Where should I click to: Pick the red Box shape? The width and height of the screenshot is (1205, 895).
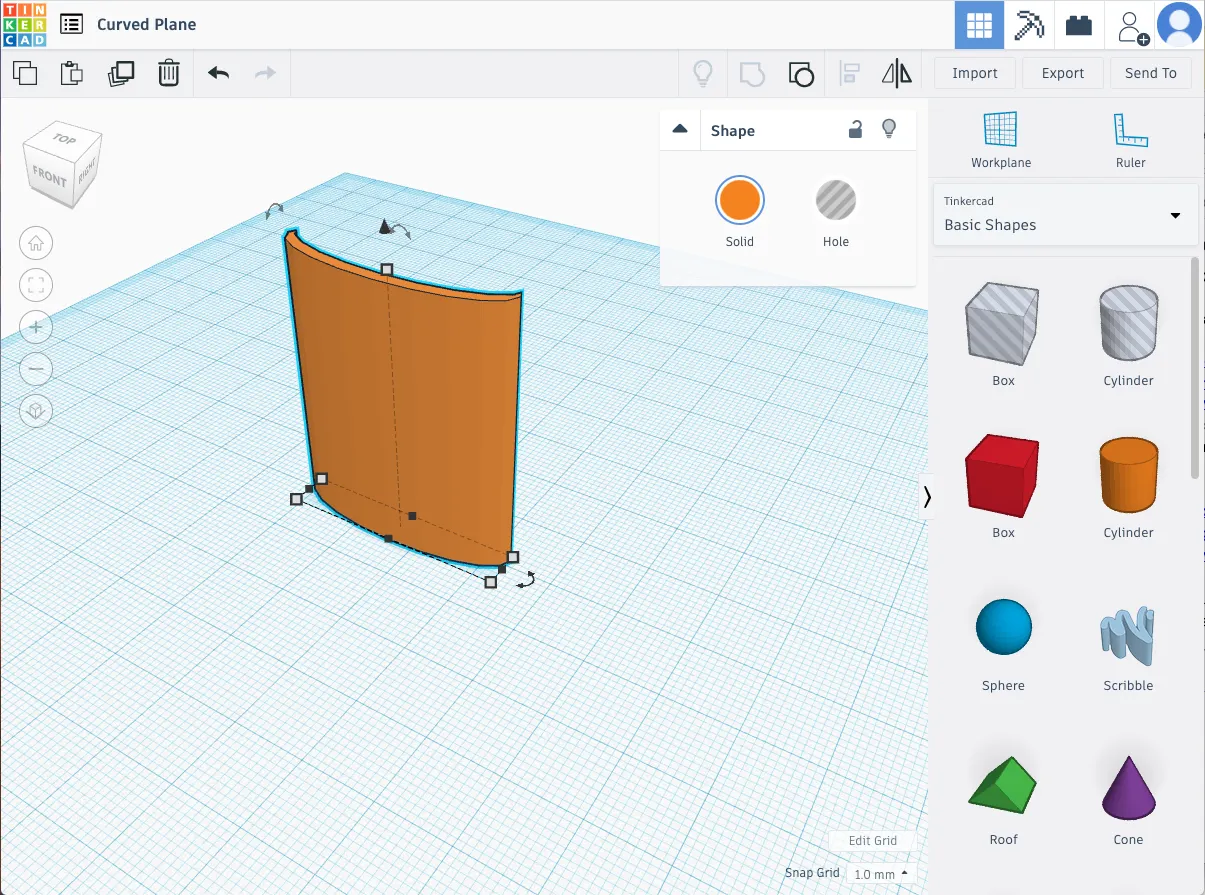point(1003,474)
